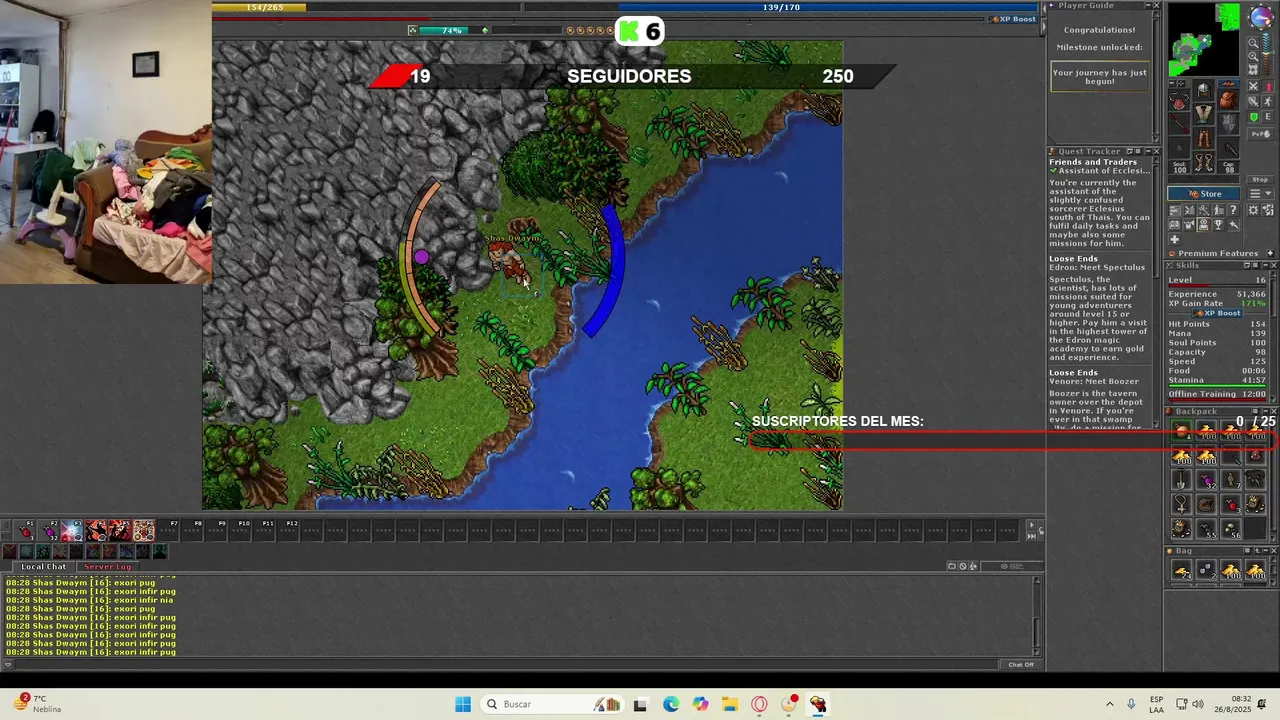The height and width of the screenshot is (720, 1280).
Task: Show hidden system tray icons
Action: tap(1109, 704)
